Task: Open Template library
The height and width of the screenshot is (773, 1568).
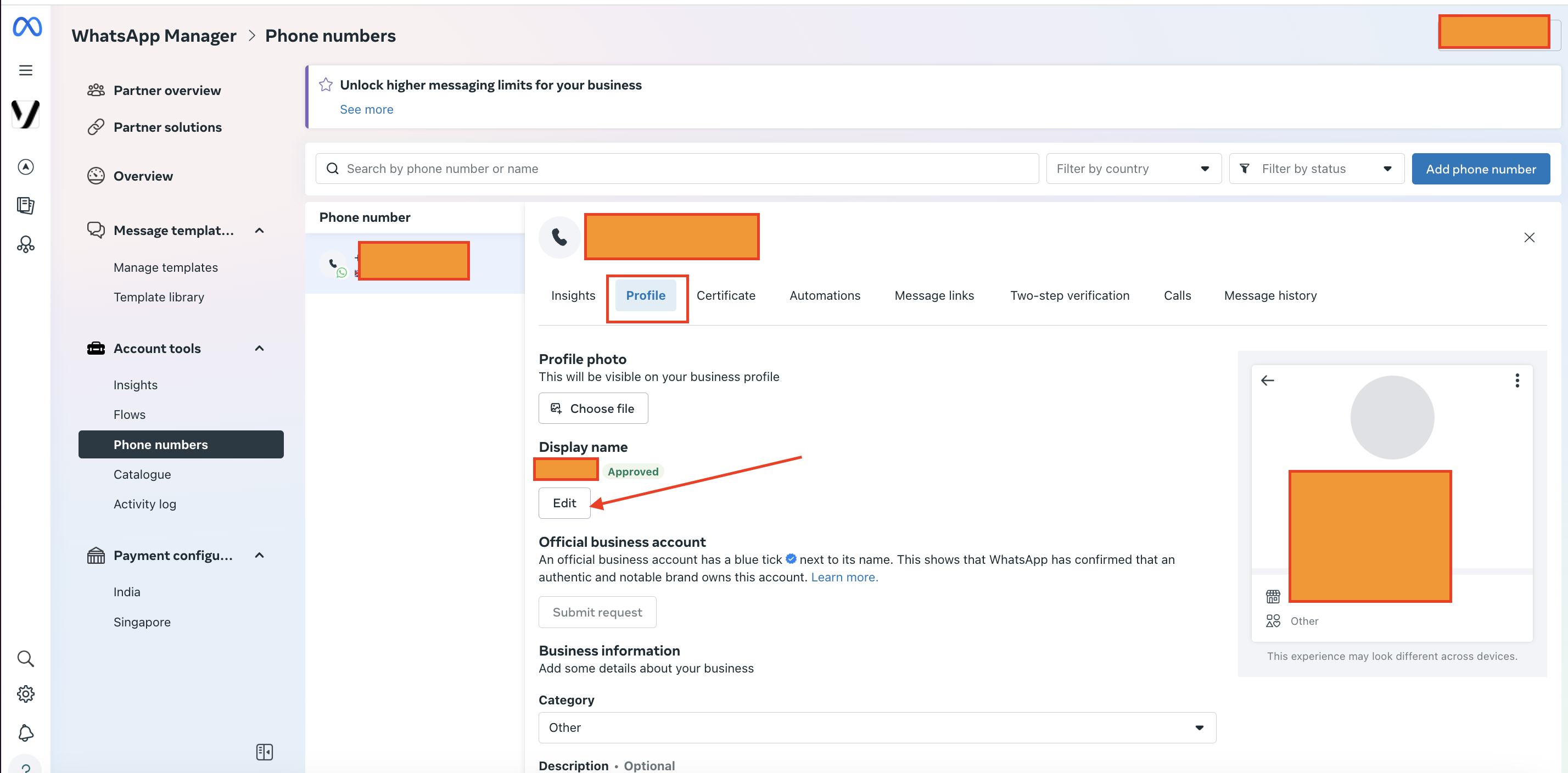Action: pos(159,297)
